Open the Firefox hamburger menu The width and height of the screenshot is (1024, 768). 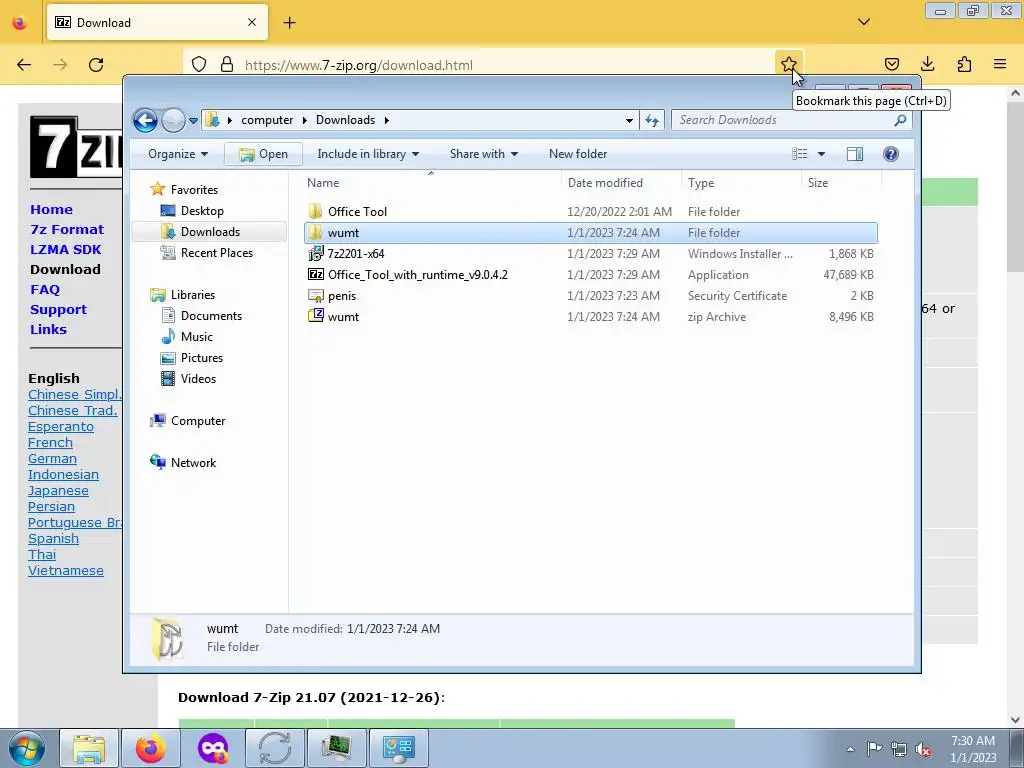(1000, 64)
